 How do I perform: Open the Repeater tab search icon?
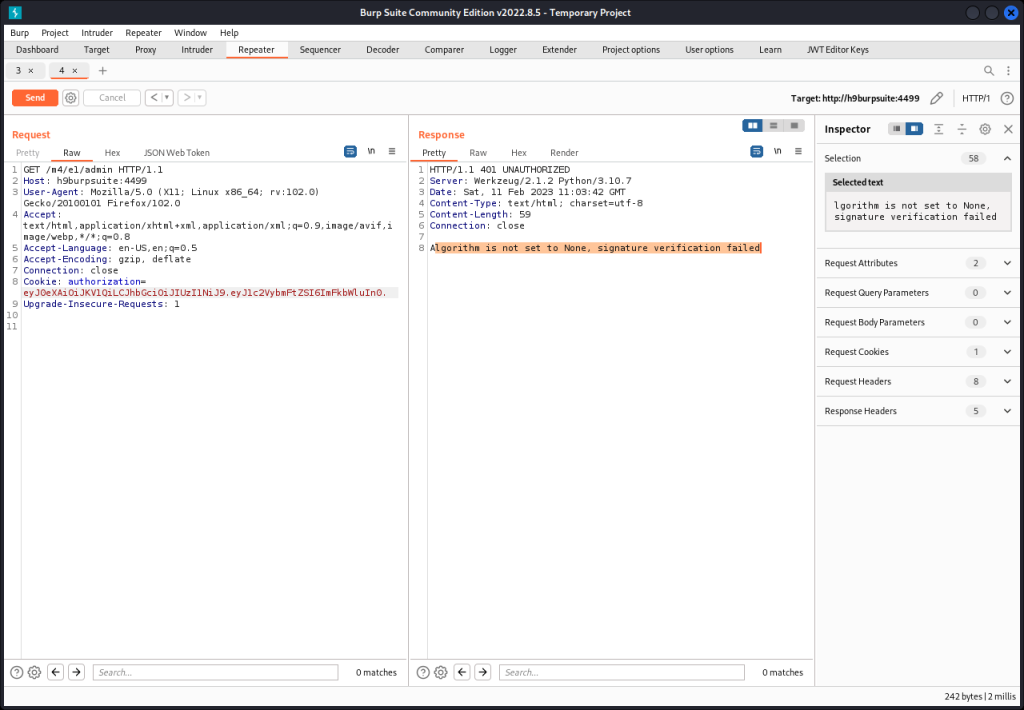[x=989, y=71]
